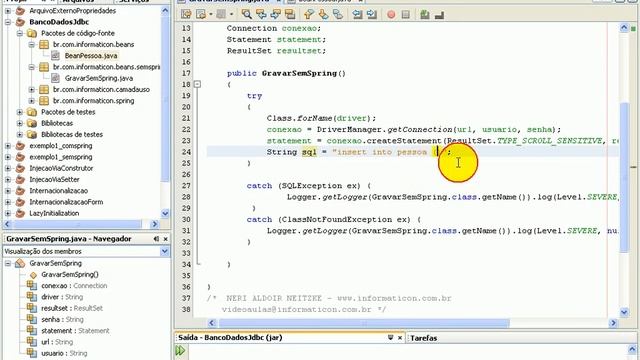Click the green Re-run icon in output panel
This screenshot has width=640, height=360.
(x=180, y=351)
